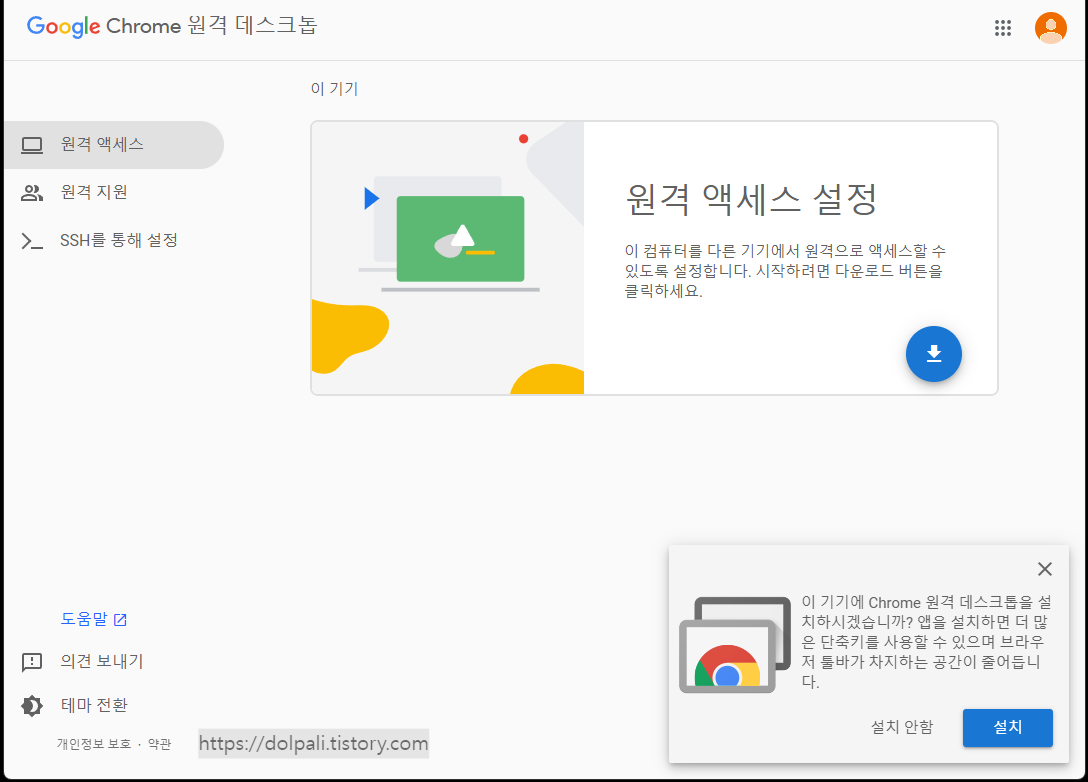
Task: Select 원격 액세스 in the sidebar
Action: 114,144
